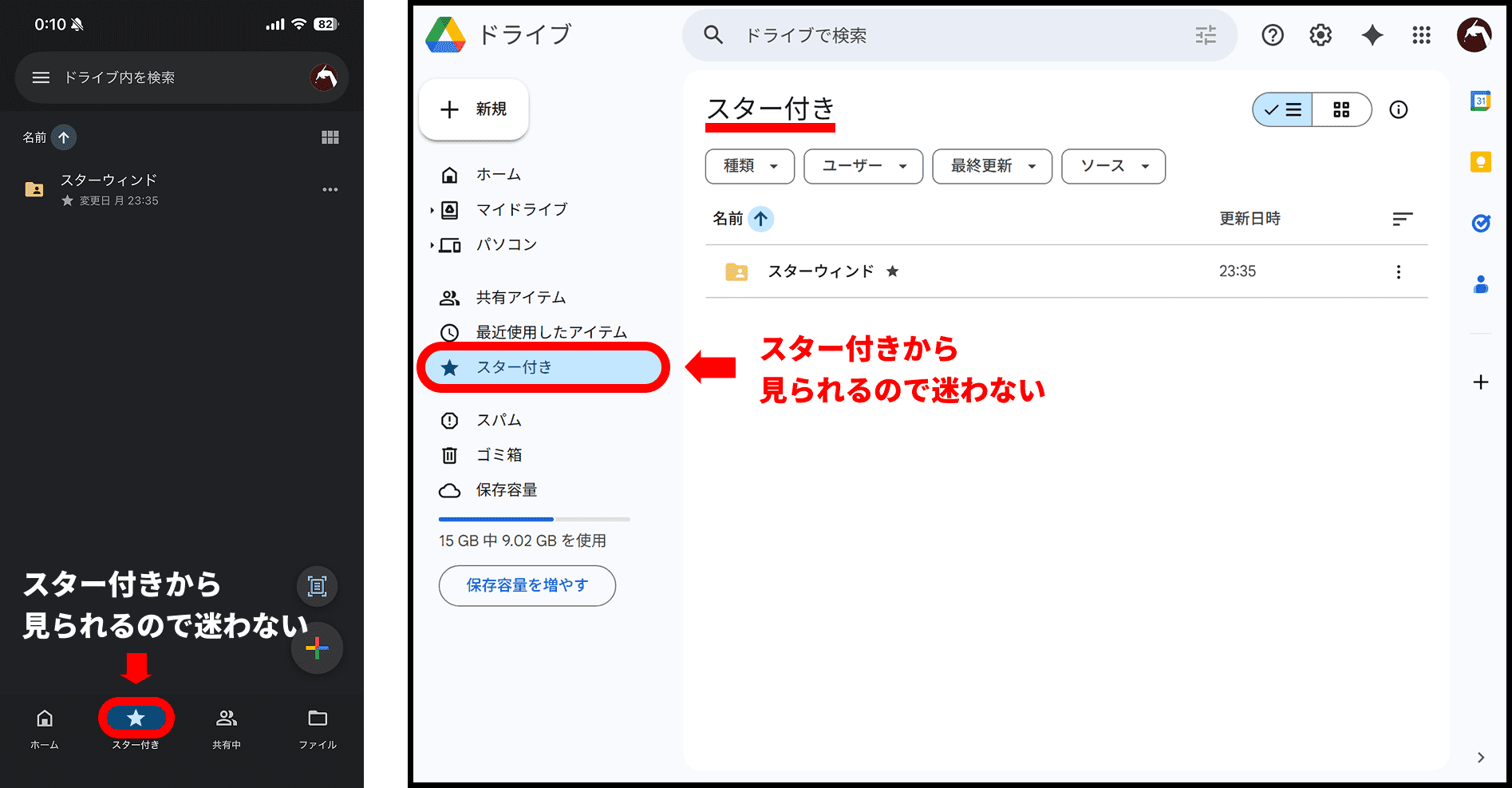
Task: Open the Gemini sparkle icon in header
Action: (1372, 35)
